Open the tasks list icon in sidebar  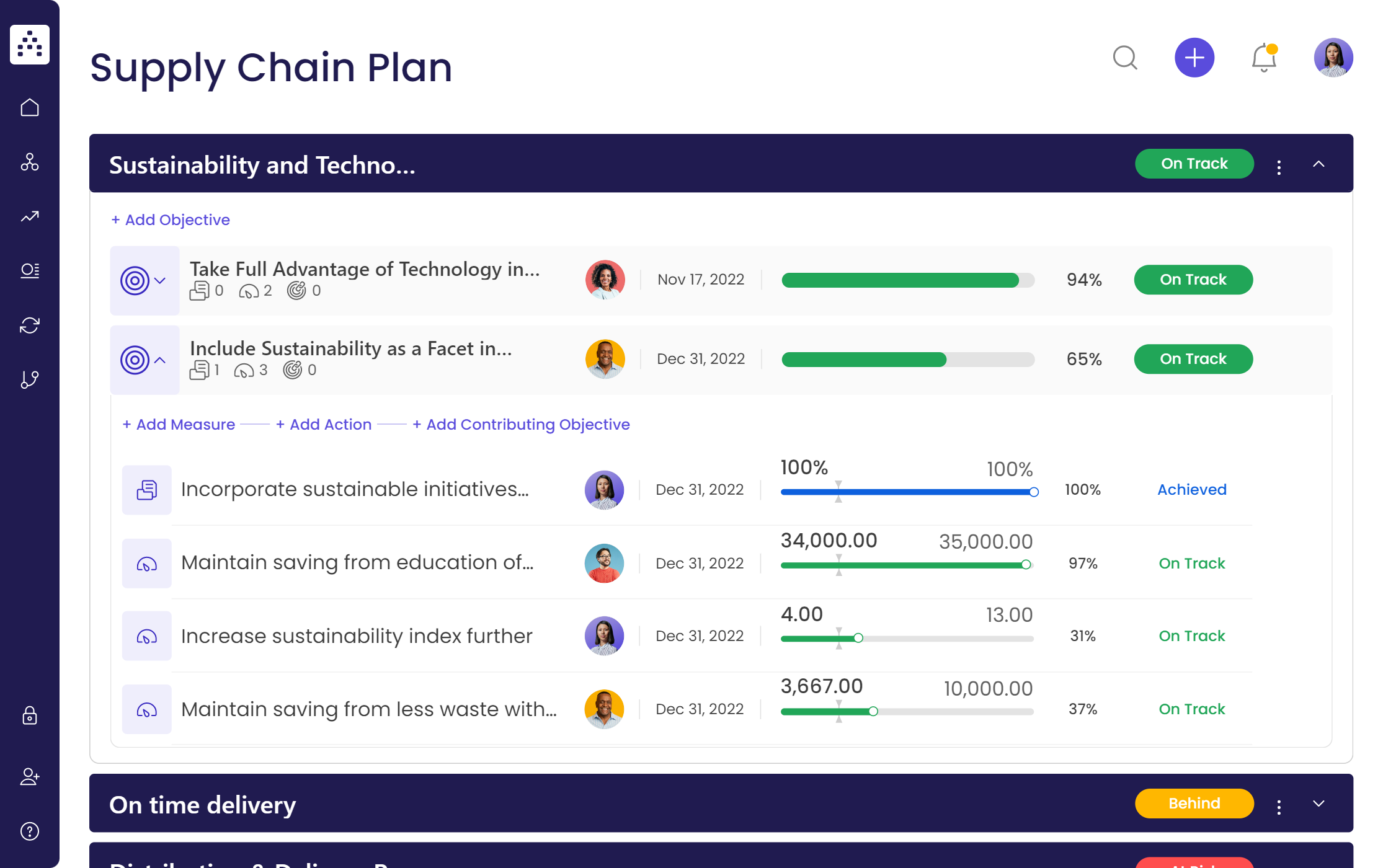click(x=29, y=270)
